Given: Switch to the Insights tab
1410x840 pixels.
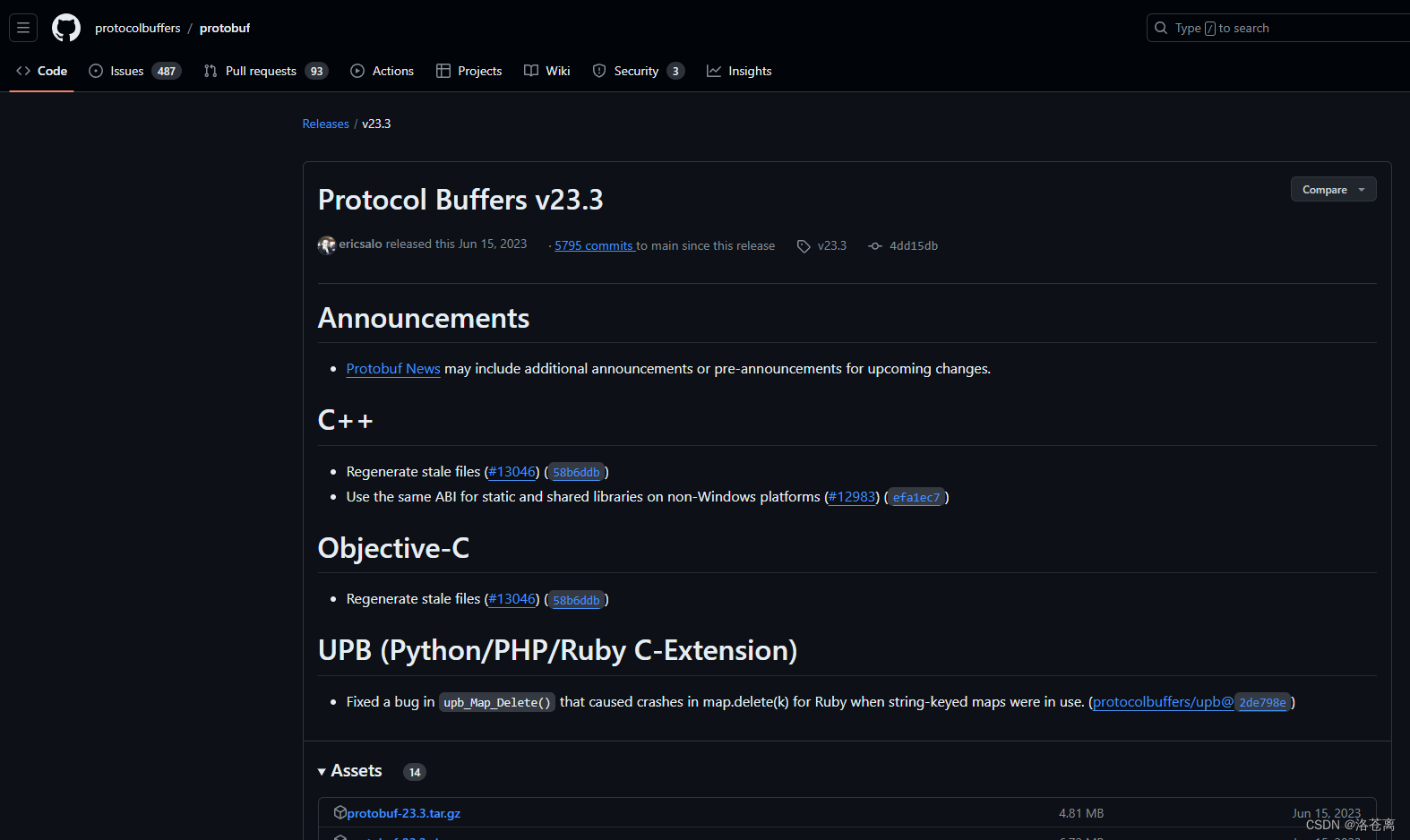Looking at the screenshot, I should [739, 71].
